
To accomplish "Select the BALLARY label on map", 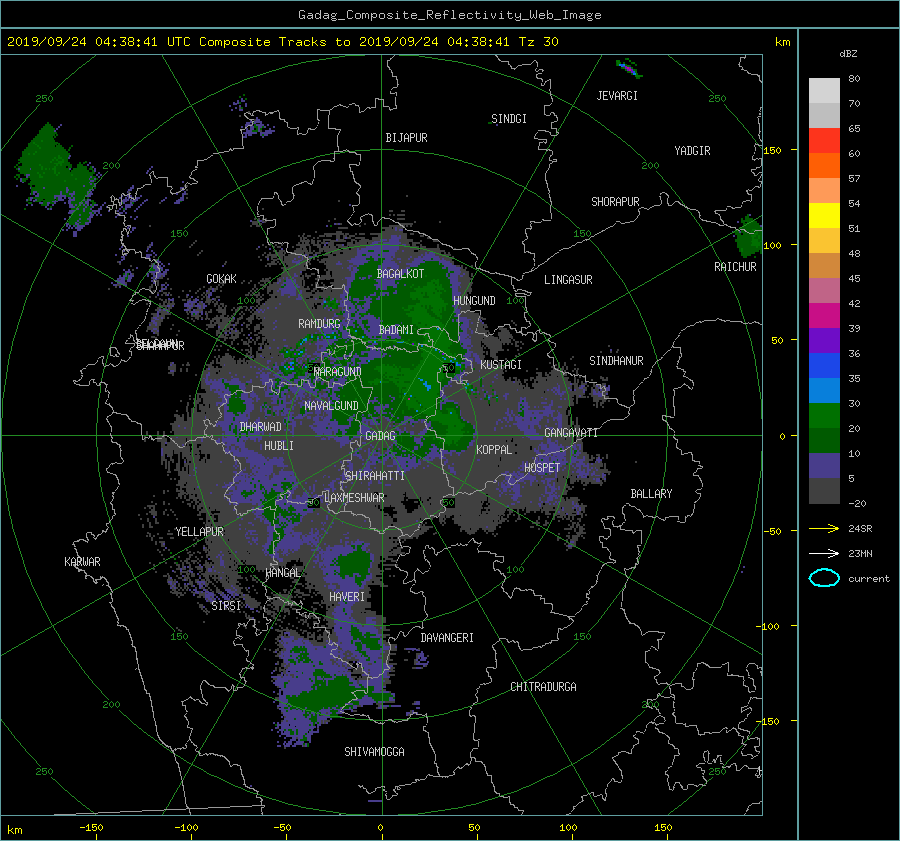I will 651,494.
